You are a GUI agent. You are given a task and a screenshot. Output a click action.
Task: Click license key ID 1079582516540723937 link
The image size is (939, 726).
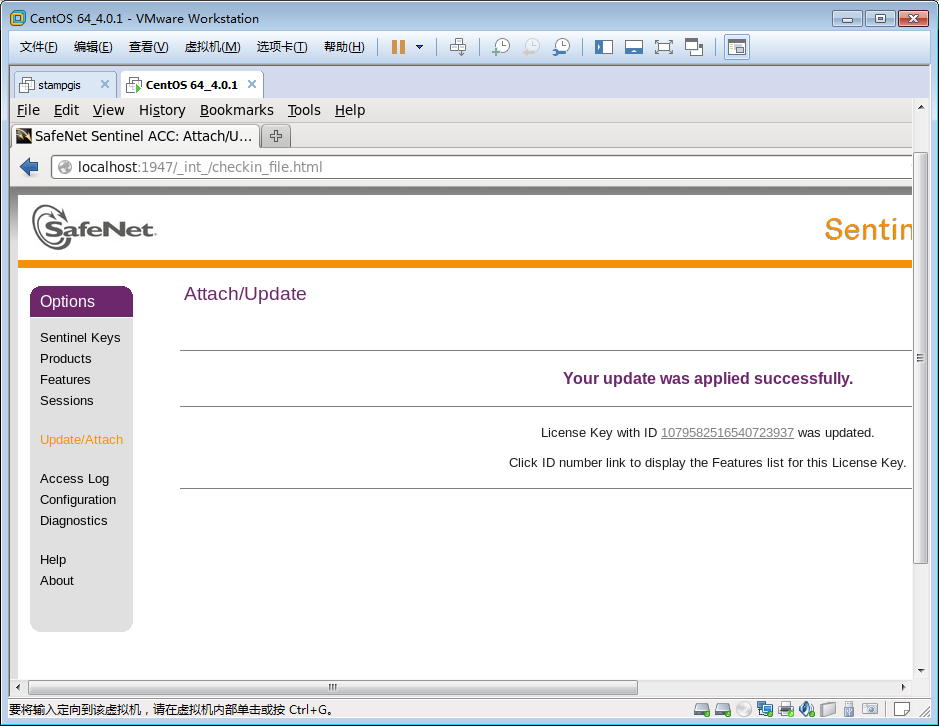[727, 432]
